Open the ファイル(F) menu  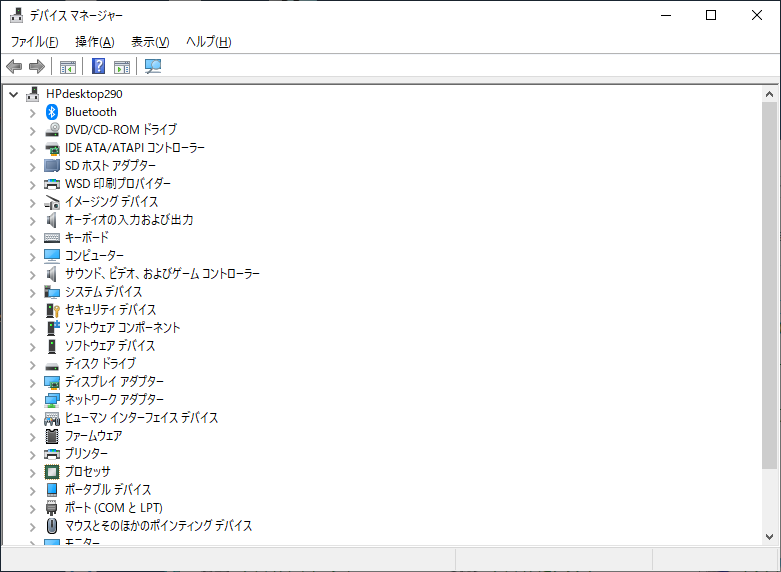coord(34,42)
